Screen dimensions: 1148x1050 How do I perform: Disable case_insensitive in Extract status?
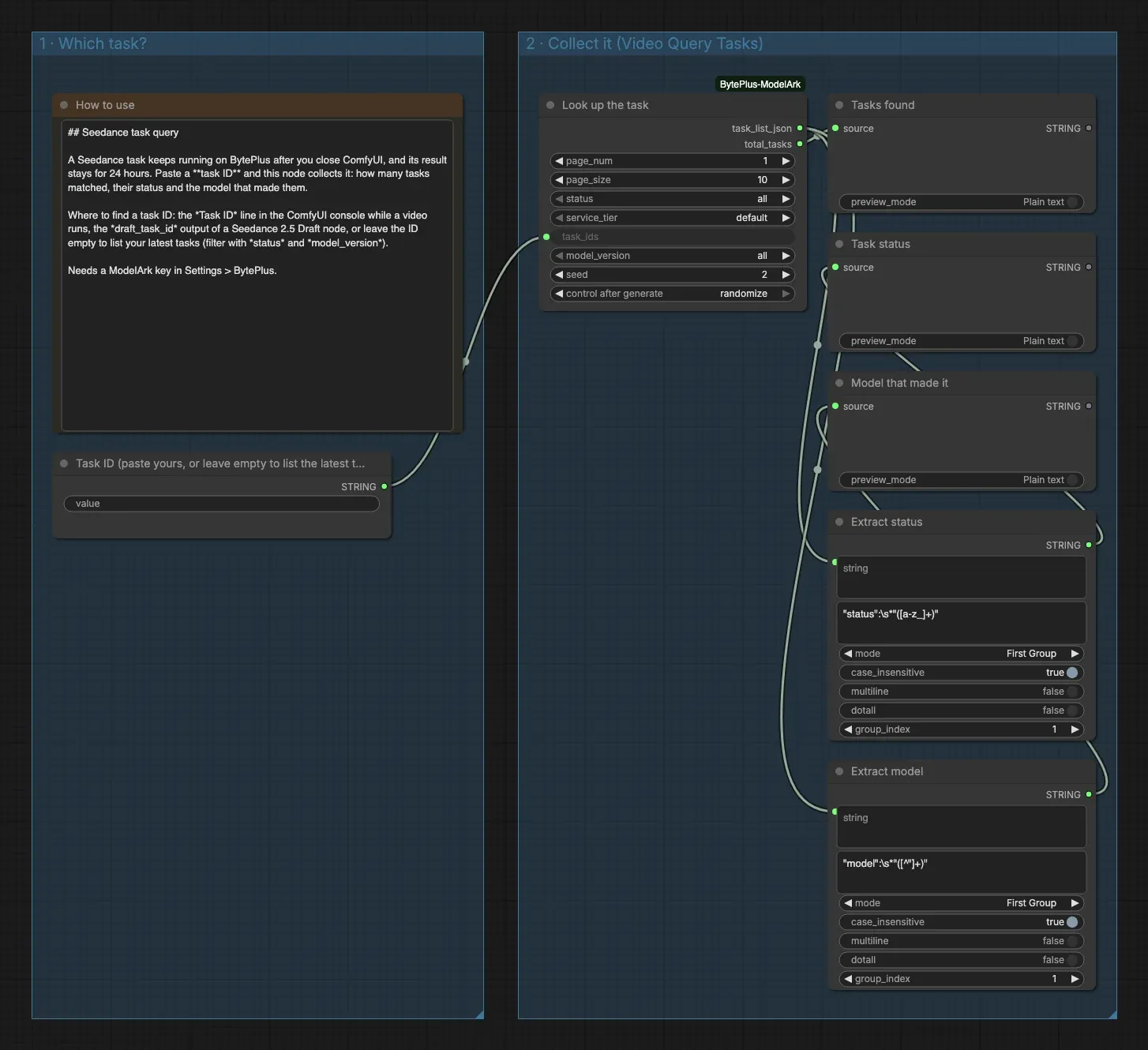961,673
